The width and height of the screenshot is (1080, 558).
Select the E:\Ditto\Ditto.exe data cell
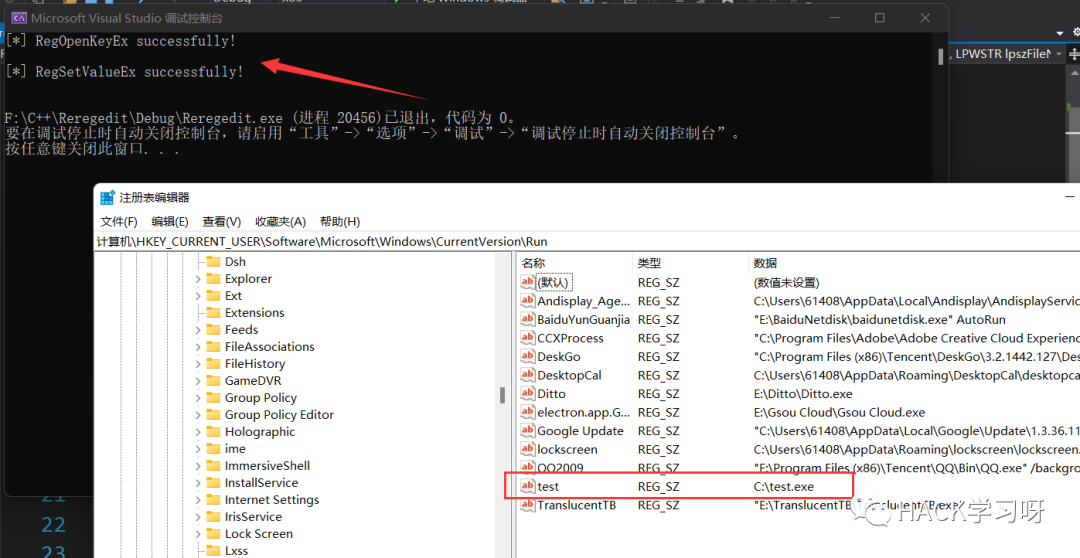pyautogui.click(x=803, y=394)
